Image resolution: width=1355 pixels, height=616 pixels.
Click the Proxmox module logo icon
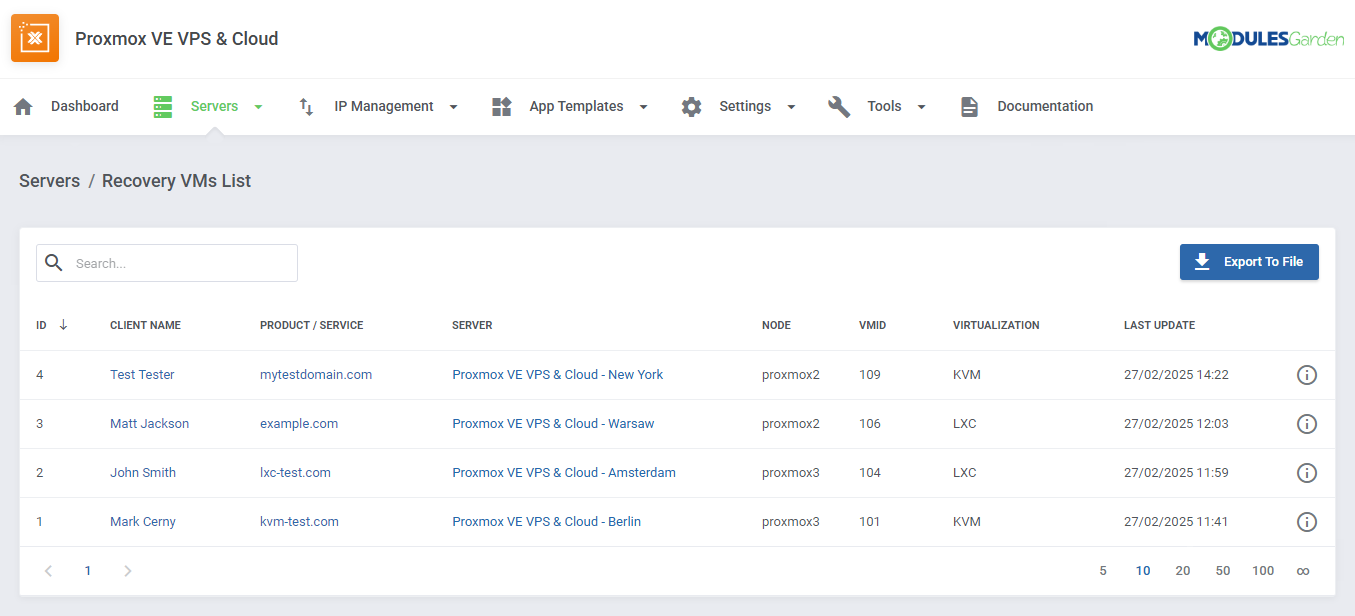(35, 38)
